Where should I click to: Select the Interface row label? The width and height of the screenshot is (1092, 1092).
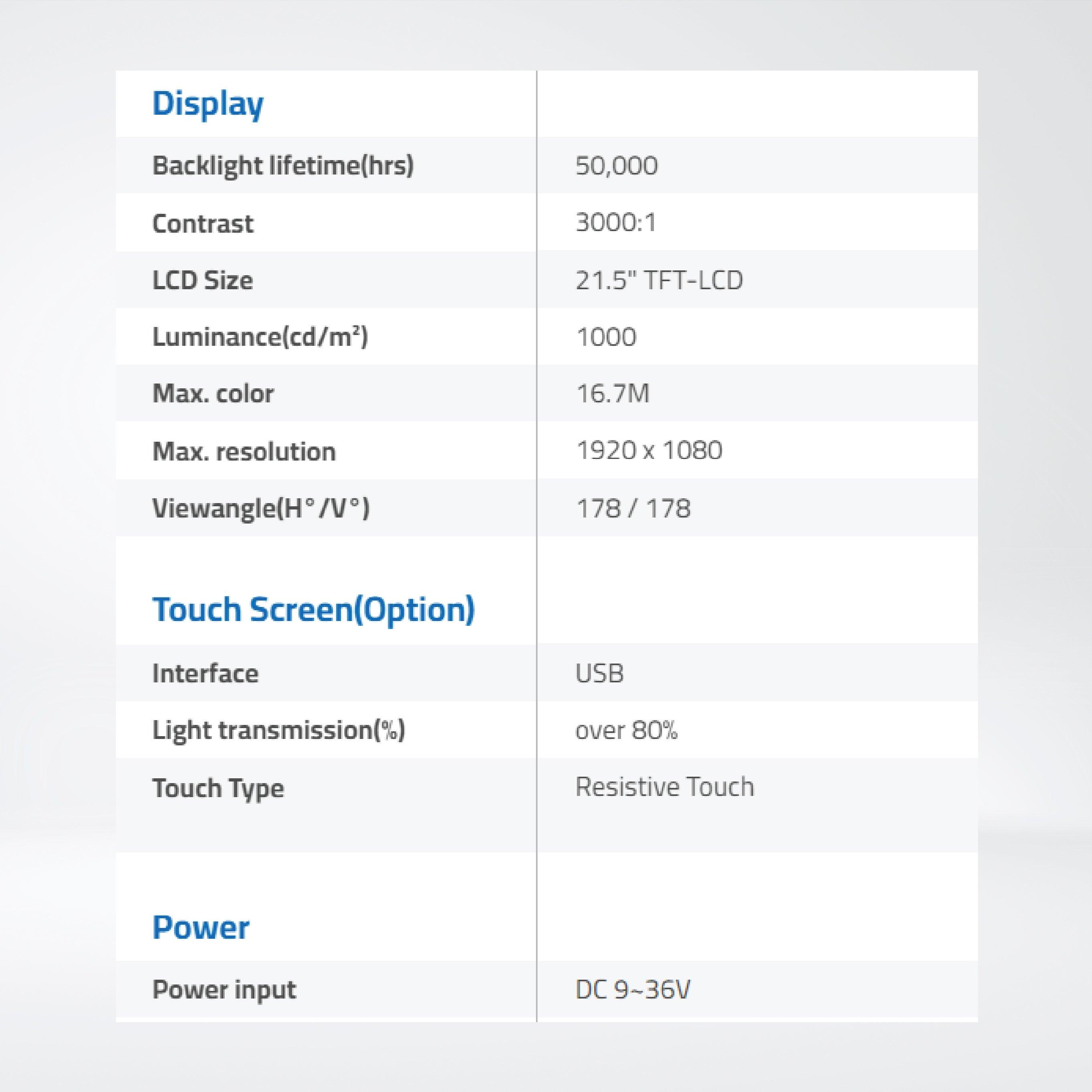click(205, 673)
